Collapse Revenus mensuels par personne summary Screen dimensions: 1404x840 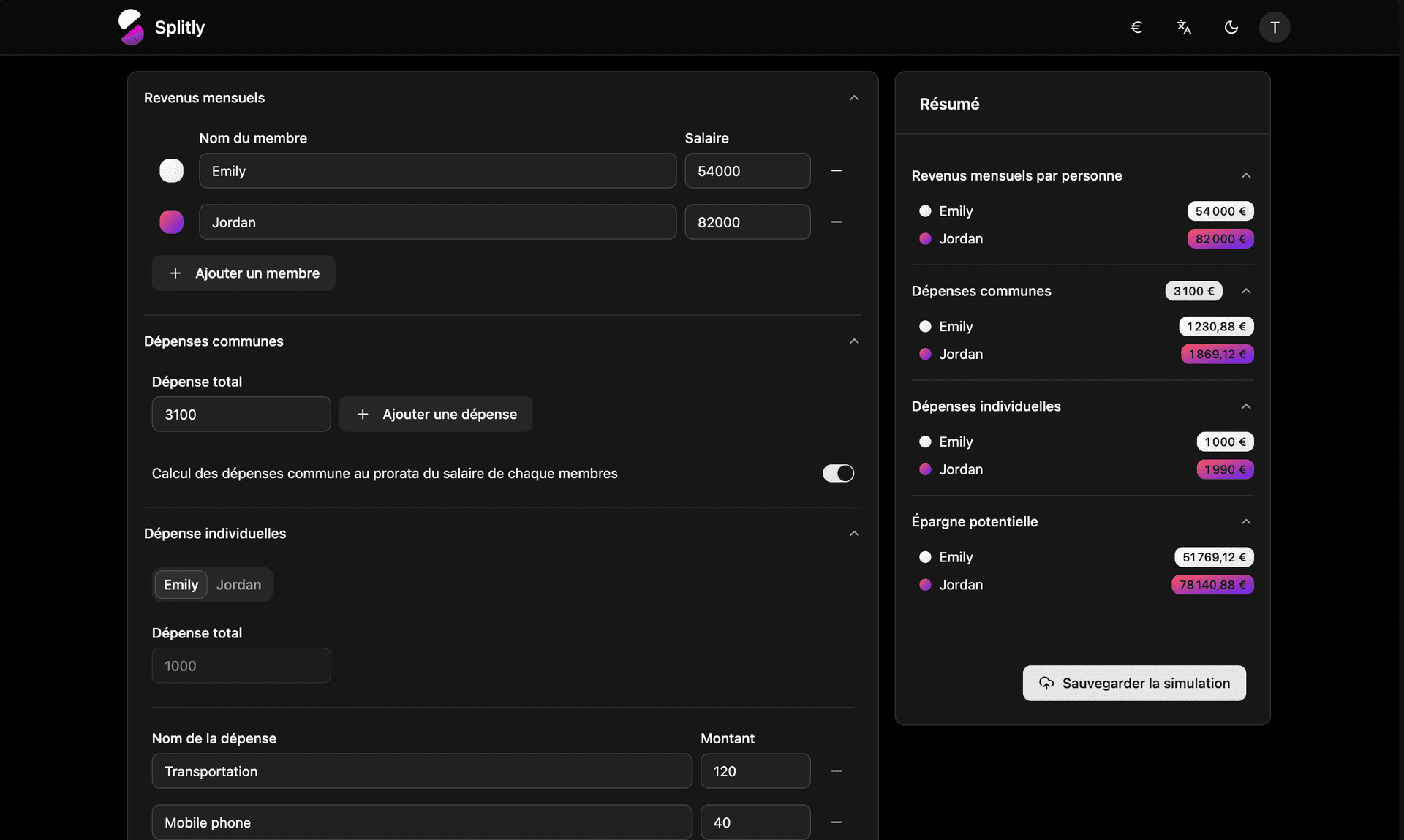[1246, 175]
